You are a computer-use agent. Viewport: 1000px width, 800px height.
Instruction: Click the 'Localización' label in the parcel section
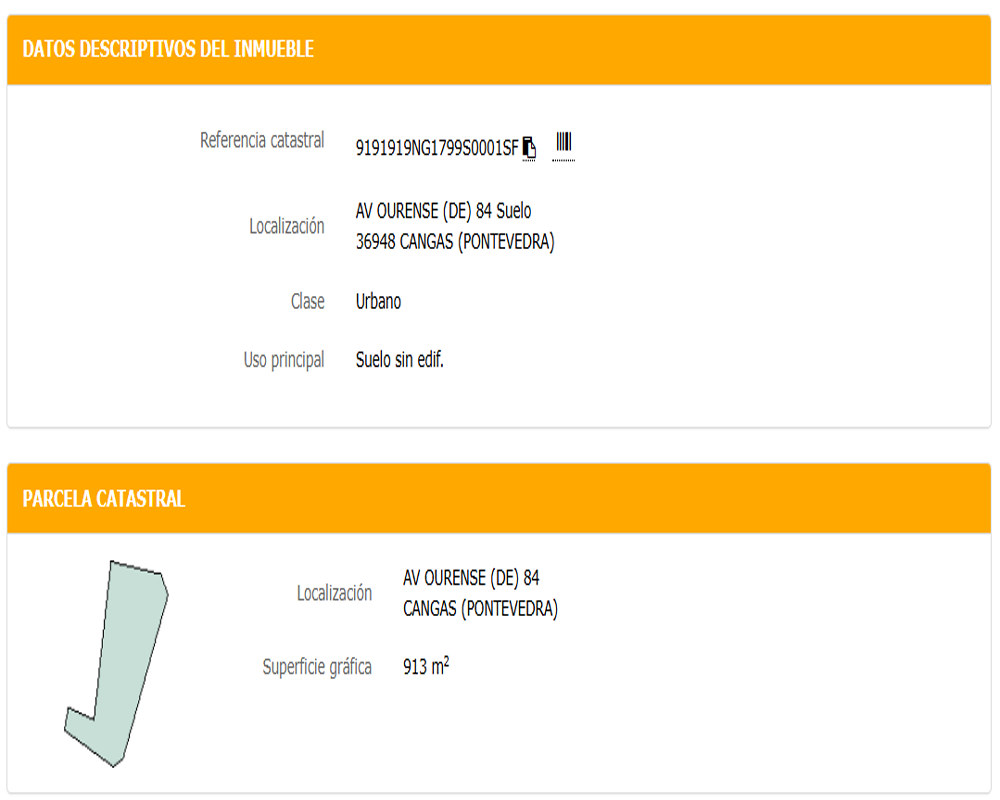coord(334,593)
